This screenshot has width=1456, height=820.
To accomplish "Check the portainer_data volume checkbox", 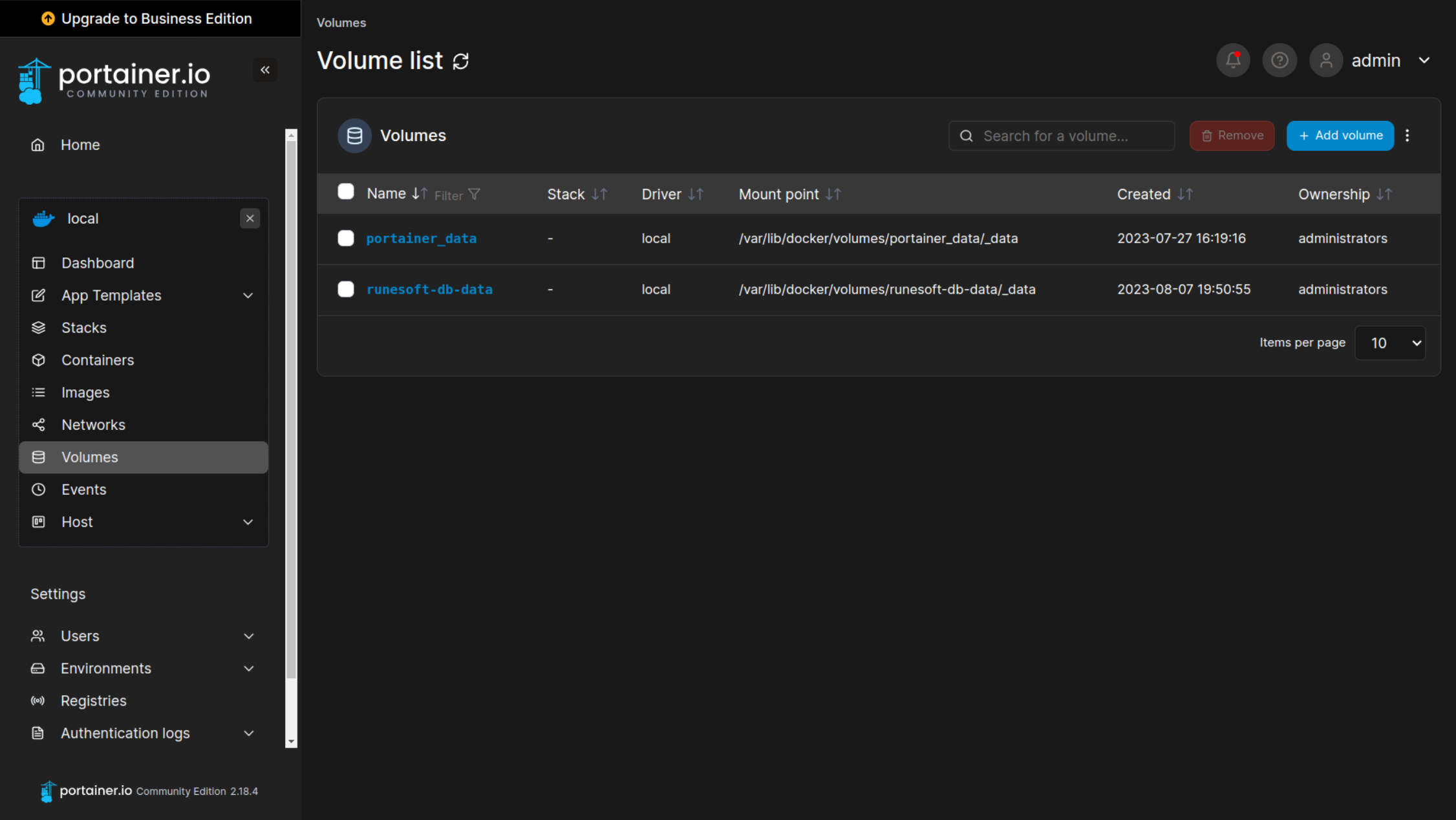I will pyautogui.click(x=346, y=238).
